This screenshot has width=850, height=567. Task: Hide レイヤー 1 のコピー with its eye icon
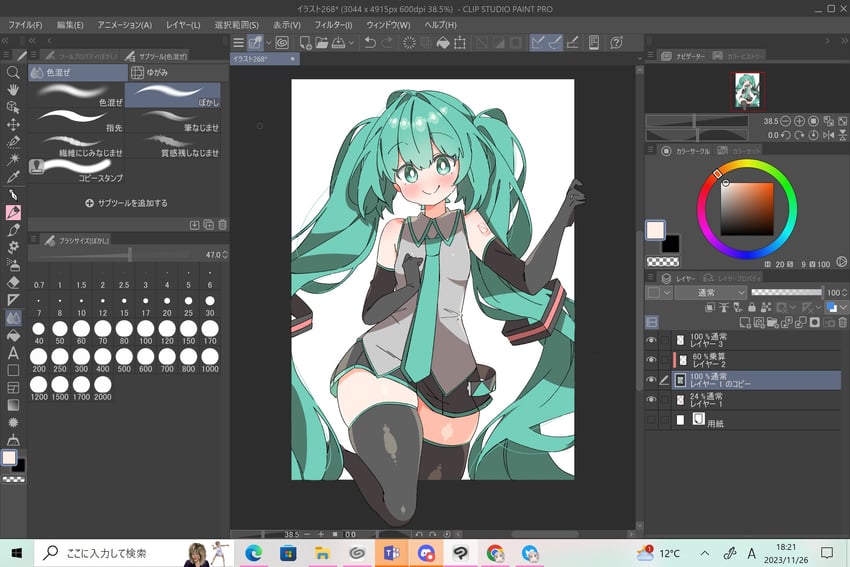pyautogui.click(x=651, y=380)
